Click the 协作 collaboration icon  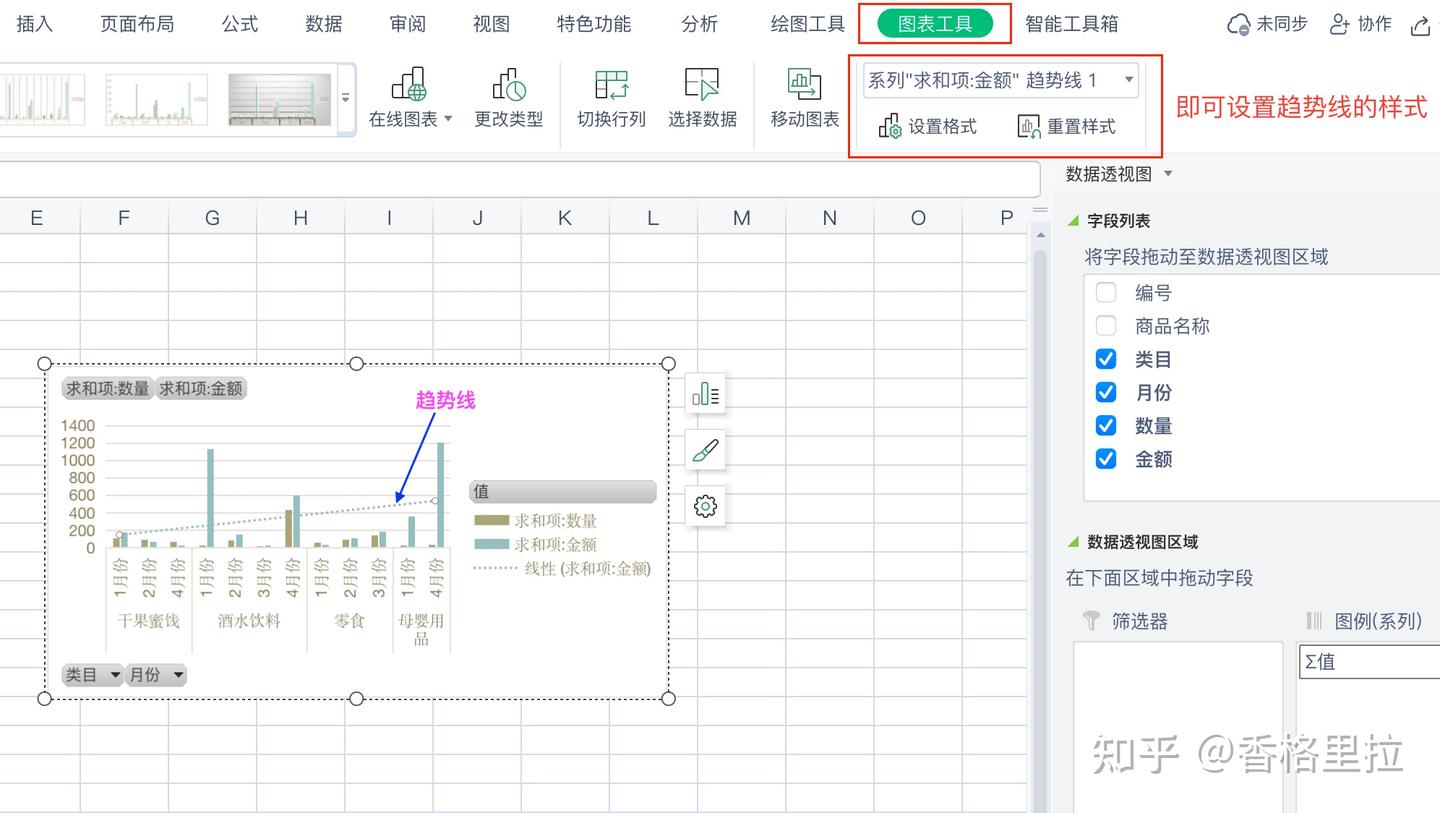1340,24
